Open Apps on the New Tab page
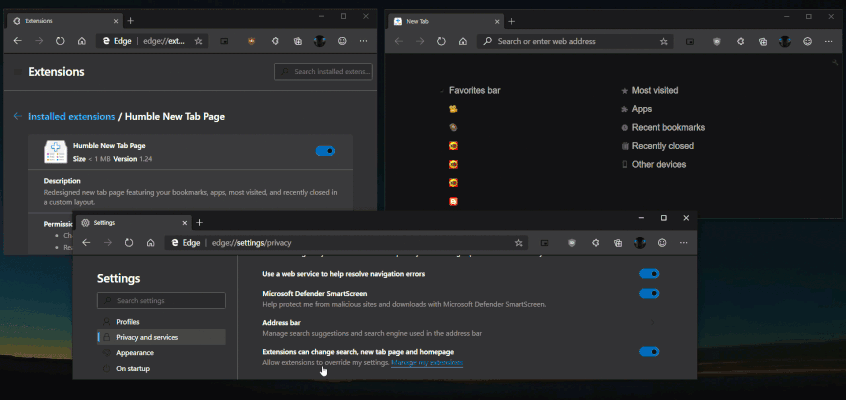846x400 pixels. 642,109
